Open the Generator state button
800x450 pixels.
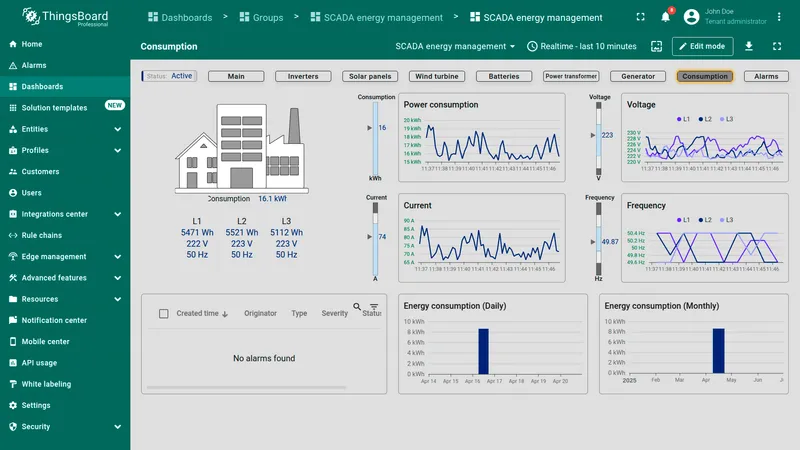click(638, 77)
